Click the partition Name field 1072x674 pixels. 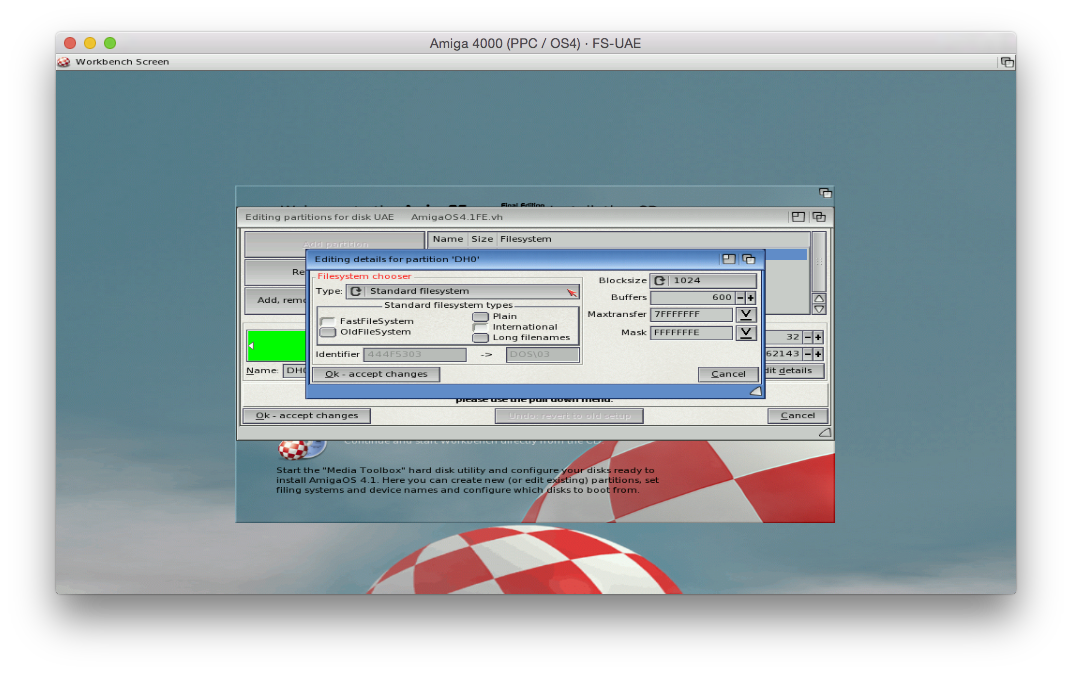point(295,370)
